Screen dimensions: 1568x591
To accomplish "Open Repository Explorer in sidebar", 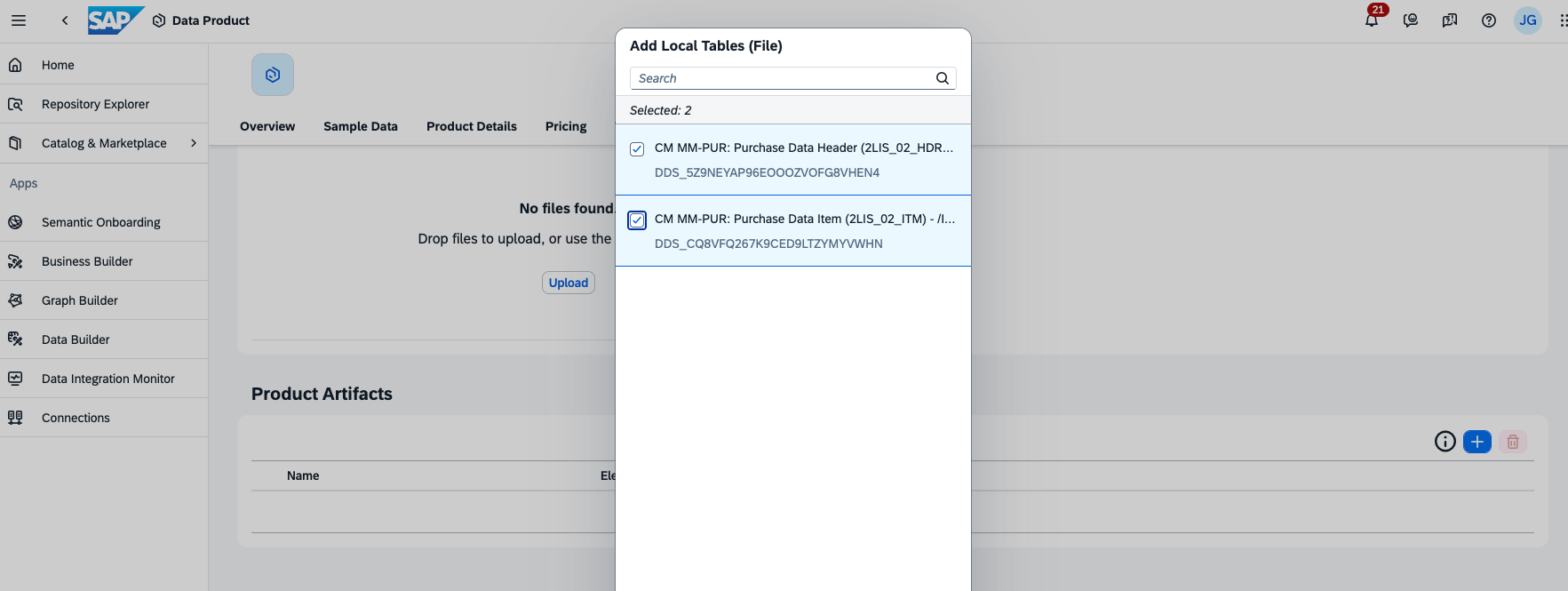I will (95, 104).
